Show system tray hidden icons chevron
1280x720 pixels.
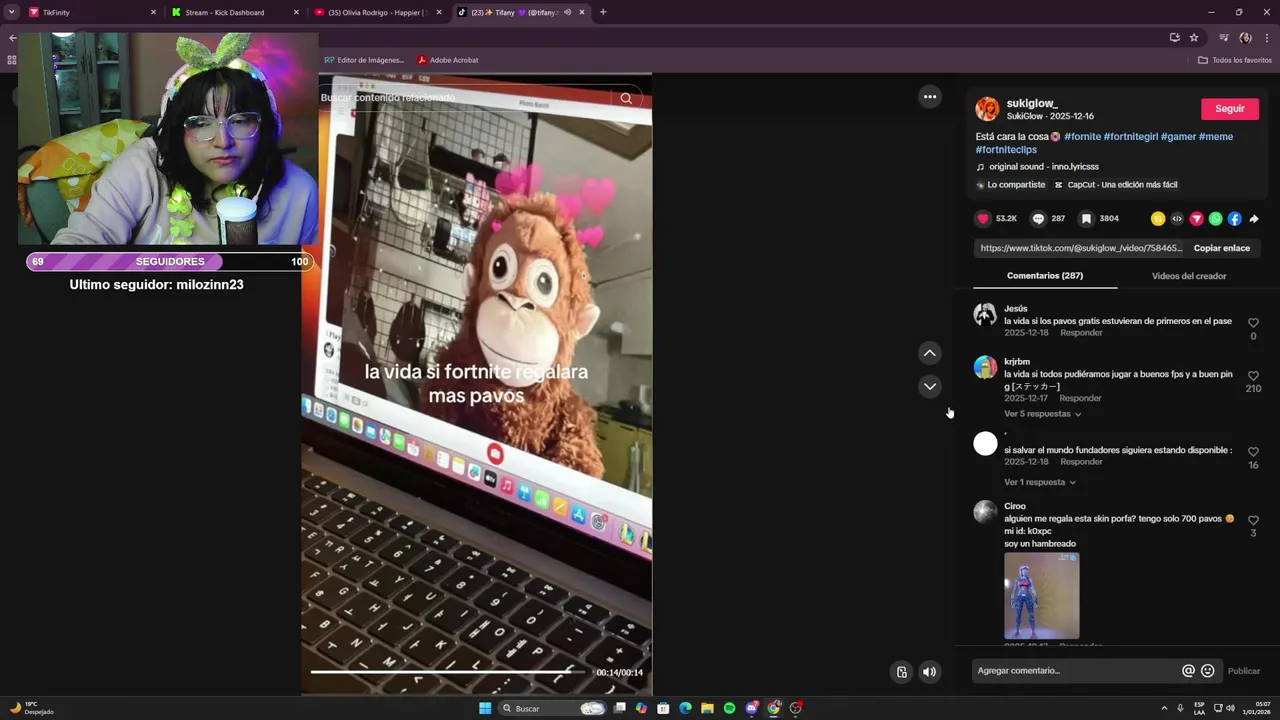pyautogui.click(x=1164, y=708)
